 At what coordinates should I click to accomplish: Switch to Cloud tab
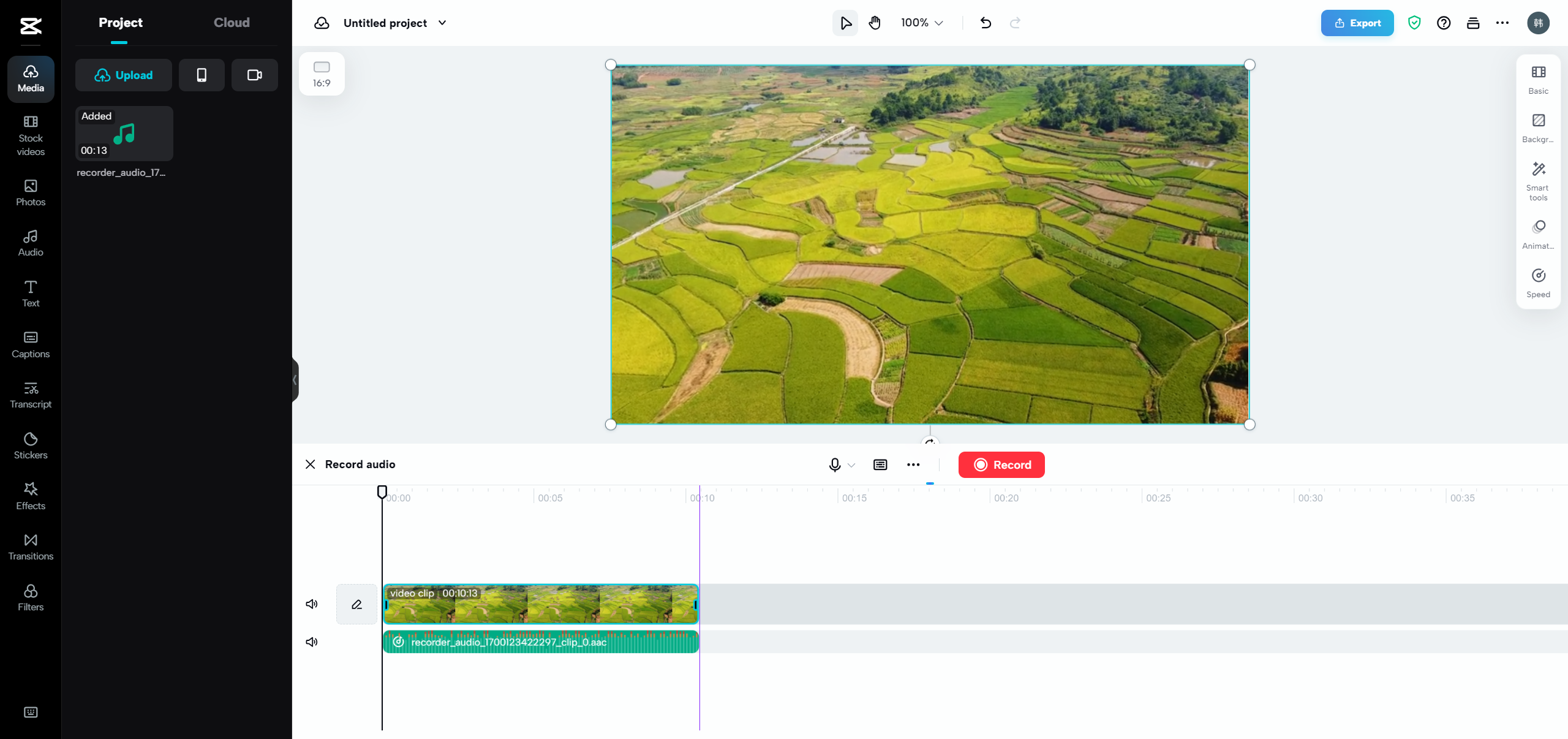(231, 22)
